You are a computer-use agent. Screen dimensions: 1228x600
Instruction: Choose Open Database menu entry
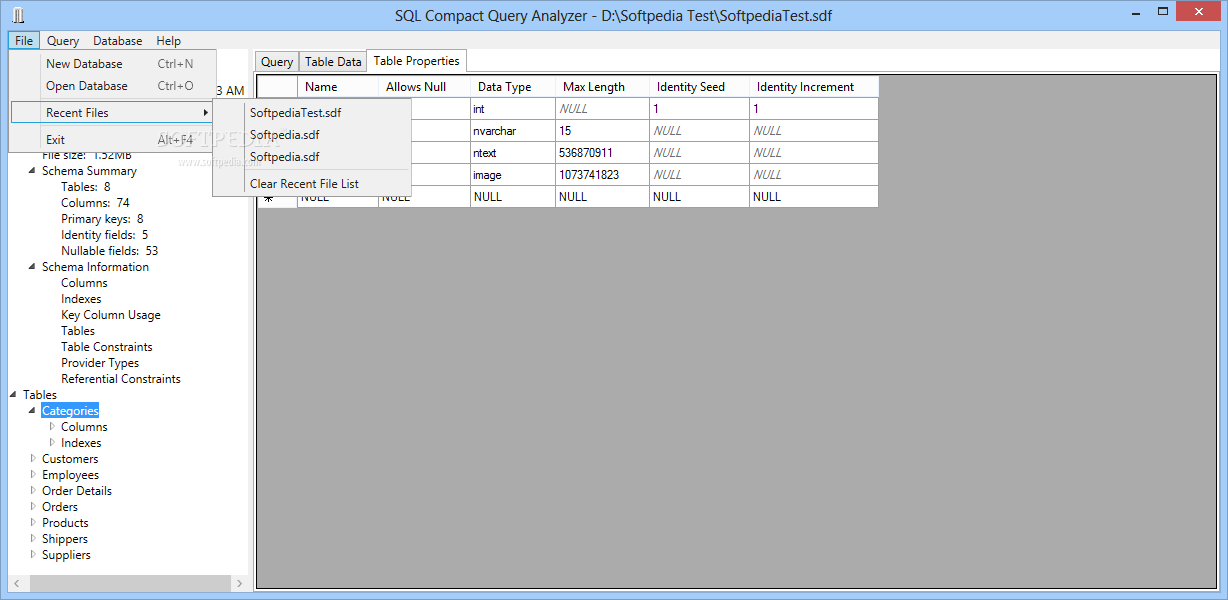[x=113, y=86]
